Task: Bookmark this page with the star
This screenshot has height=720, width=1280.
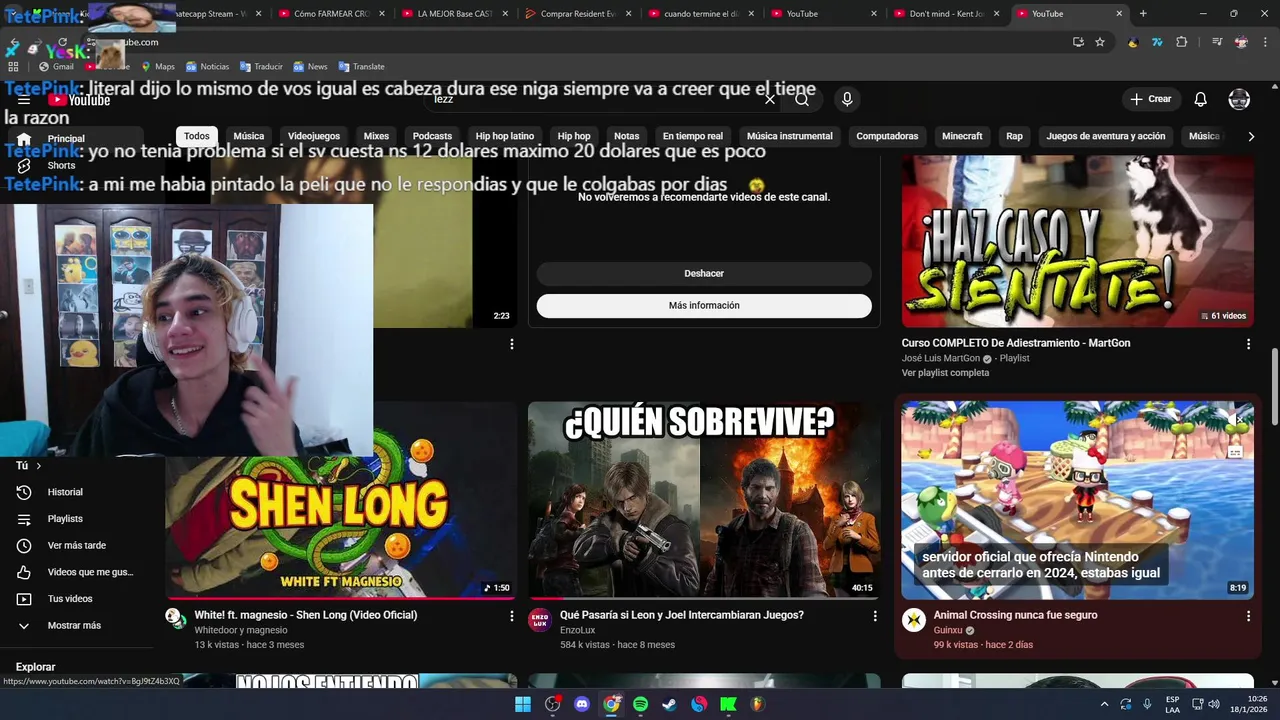Action: pyautogui.click(x=1100, y=42)
